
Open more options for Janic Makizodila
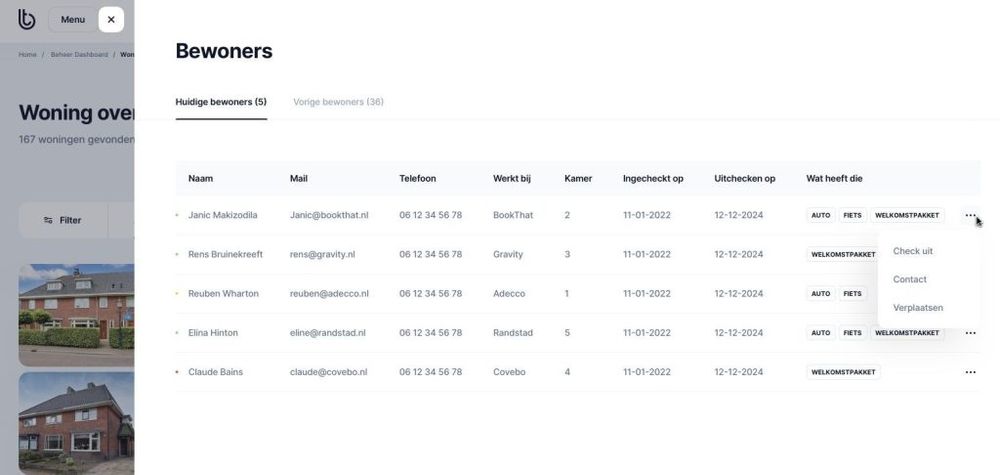coord(970,216)
